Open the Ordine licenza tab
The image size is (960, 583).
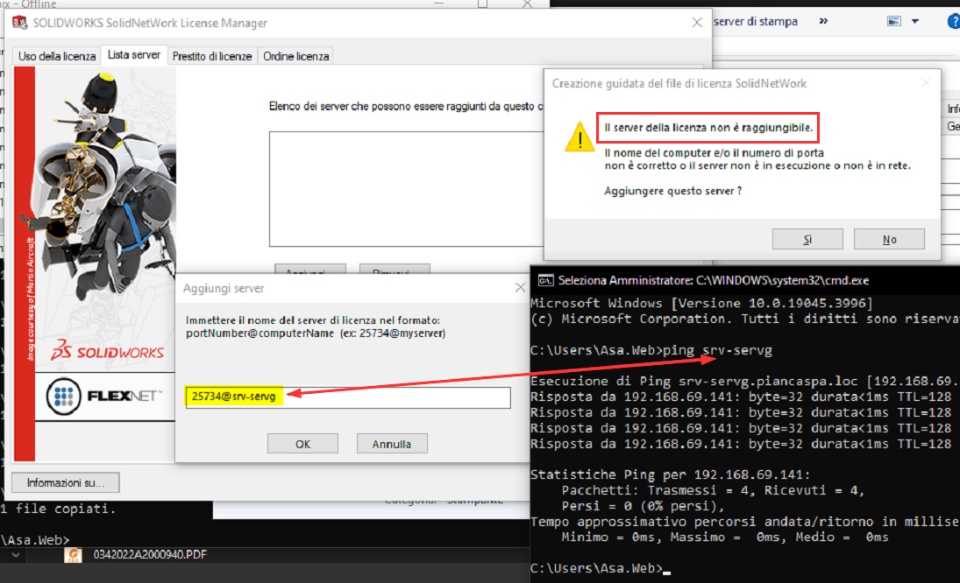tap(296, 56)
